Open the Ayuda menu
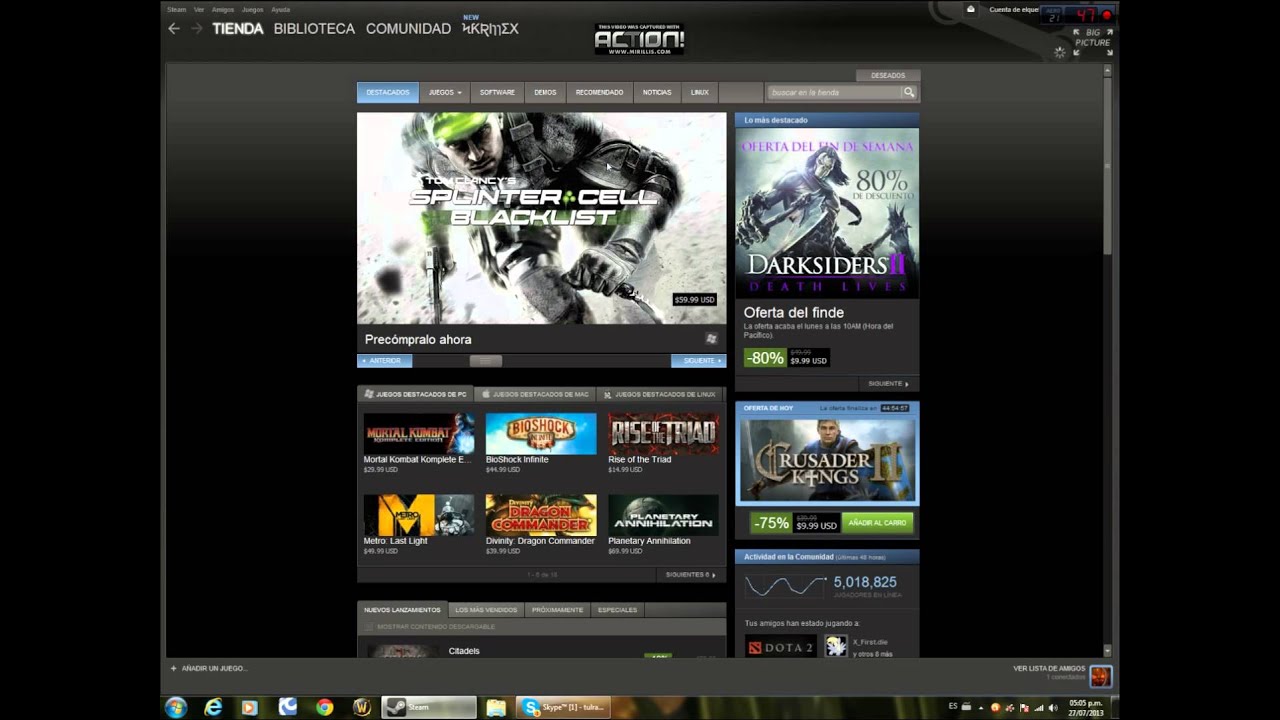Screen dimensions: 1280x720 [281, 10]
